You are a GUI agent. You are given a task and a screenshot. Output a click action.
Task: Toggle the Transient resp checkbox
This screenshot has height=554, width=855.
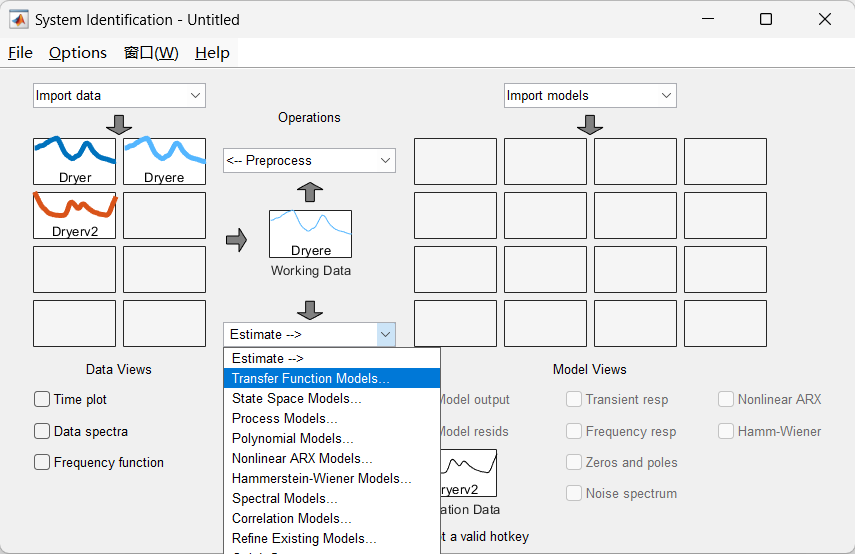tap(574, 399)
